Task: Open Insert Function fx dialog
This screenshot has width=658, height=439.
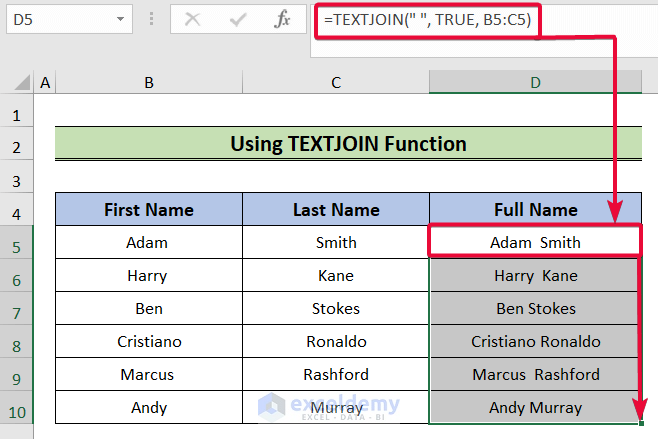Action: pyautogui.click(x=283, y=19)
